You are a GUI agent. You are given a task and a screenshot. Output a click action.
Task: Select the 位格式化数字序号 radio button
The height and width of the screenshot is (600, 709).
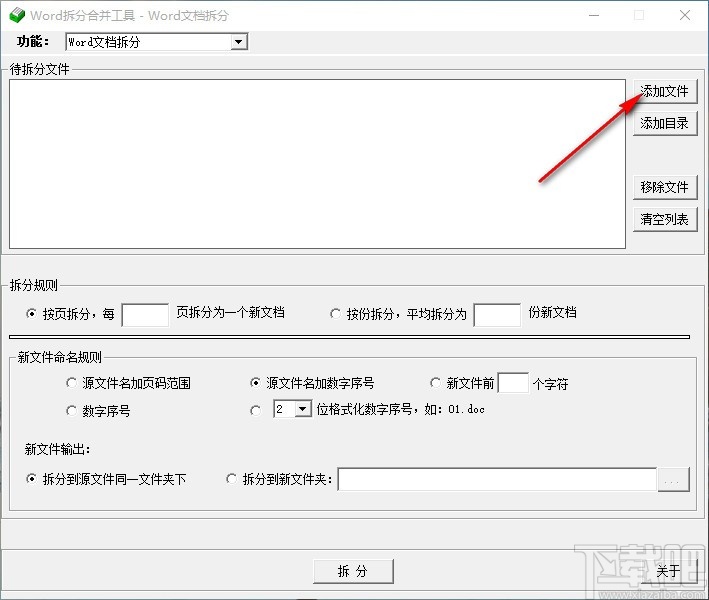(255, 411)
